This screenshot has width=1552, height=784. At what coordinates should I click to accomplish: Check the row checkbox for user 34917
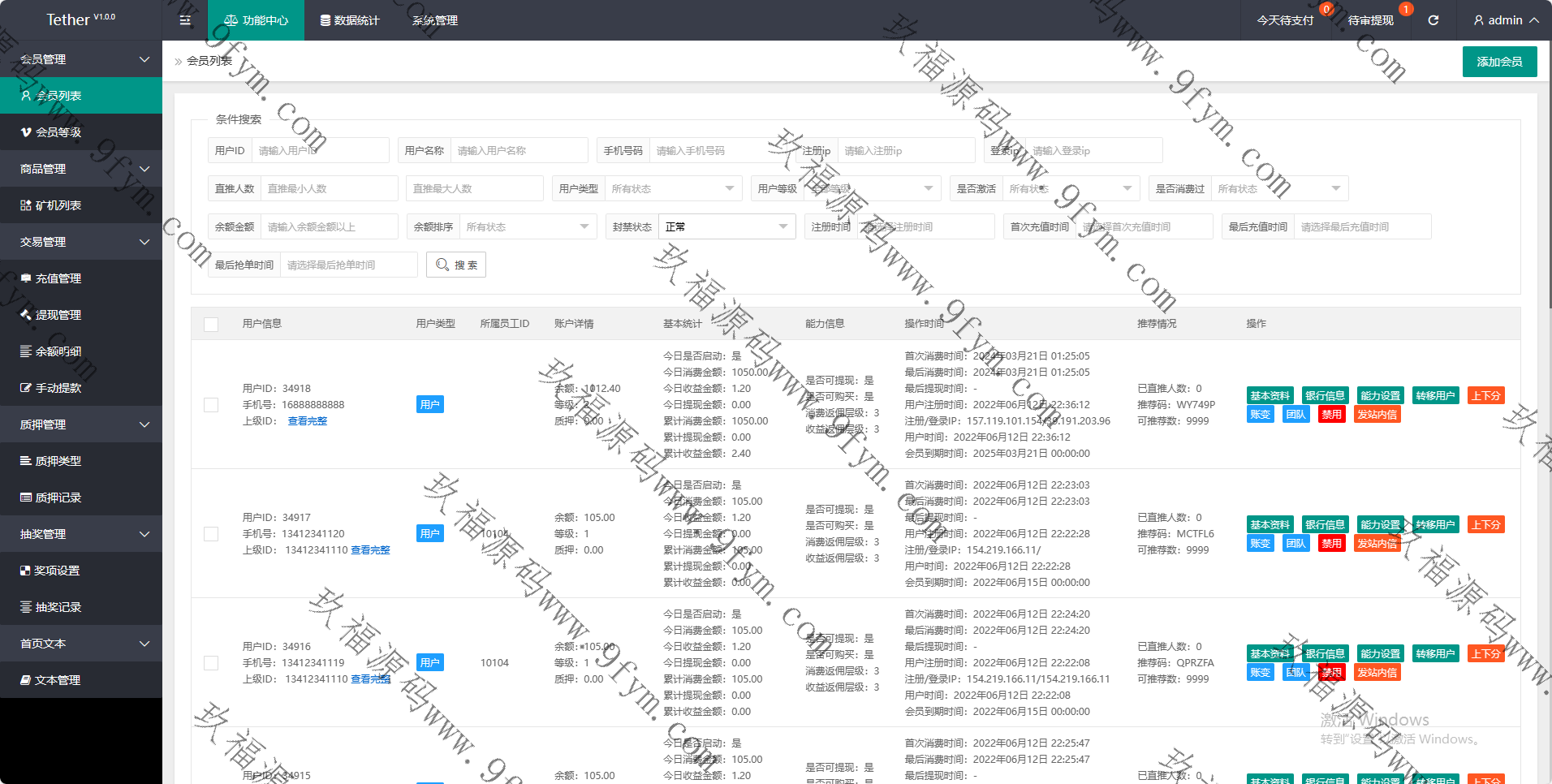click(x=211, y=534)
